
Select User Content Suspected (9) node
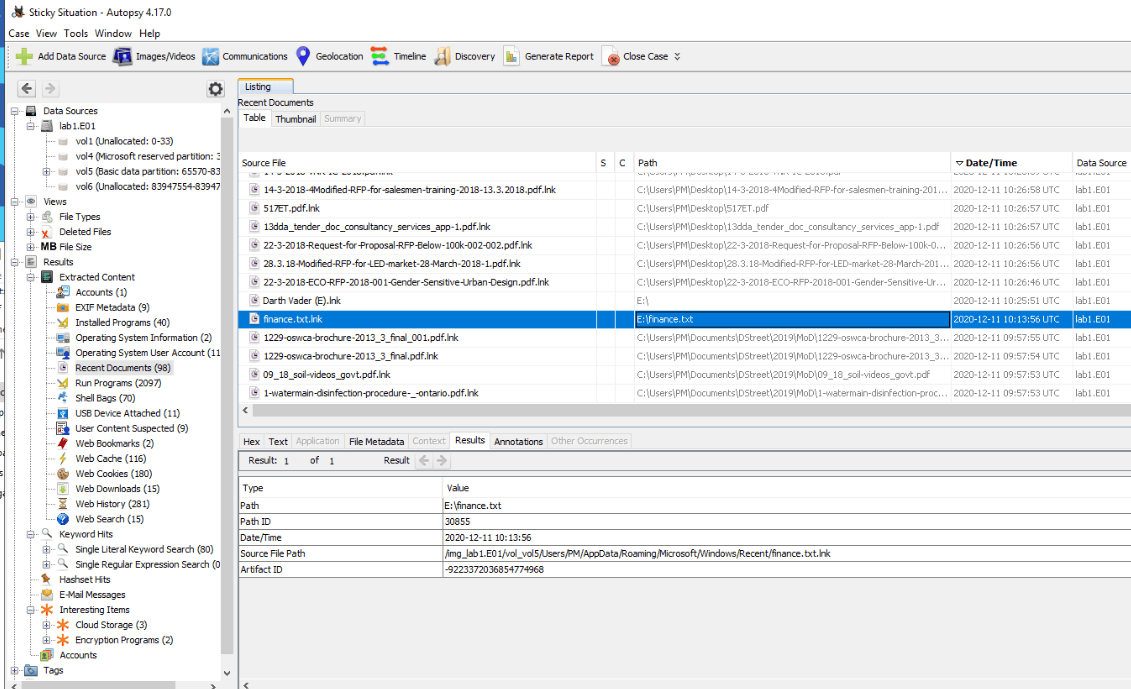(x=131, y=429)
